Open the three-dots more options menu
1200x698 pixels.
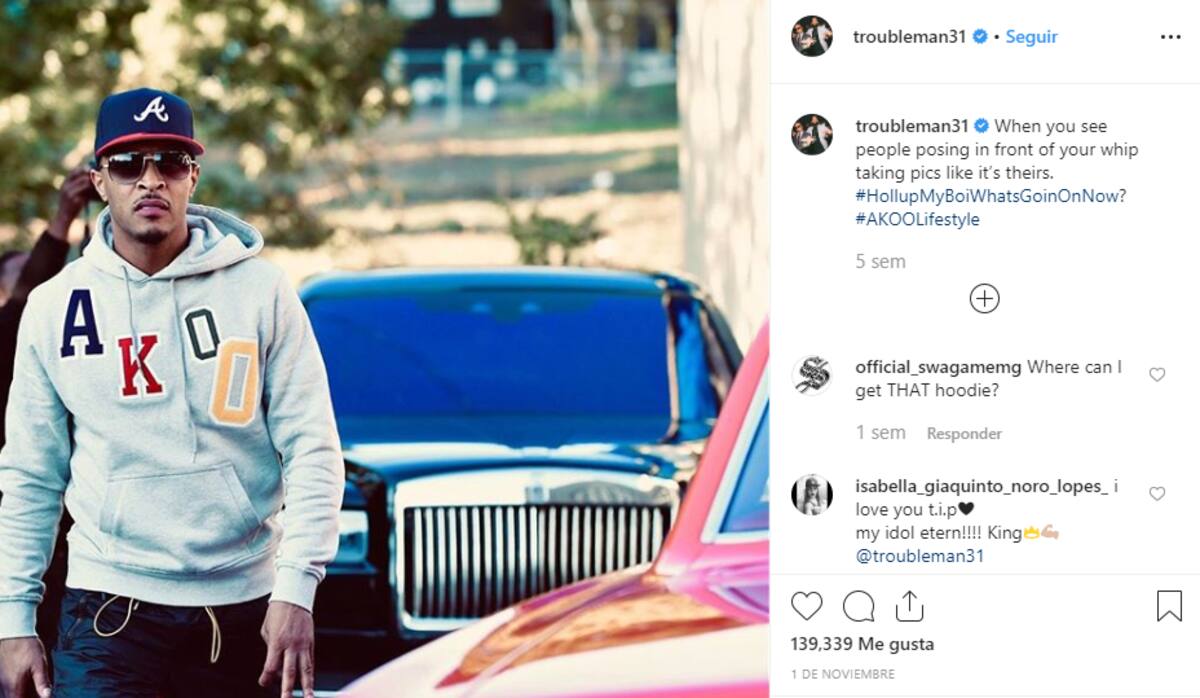[x=1170, y=37]
